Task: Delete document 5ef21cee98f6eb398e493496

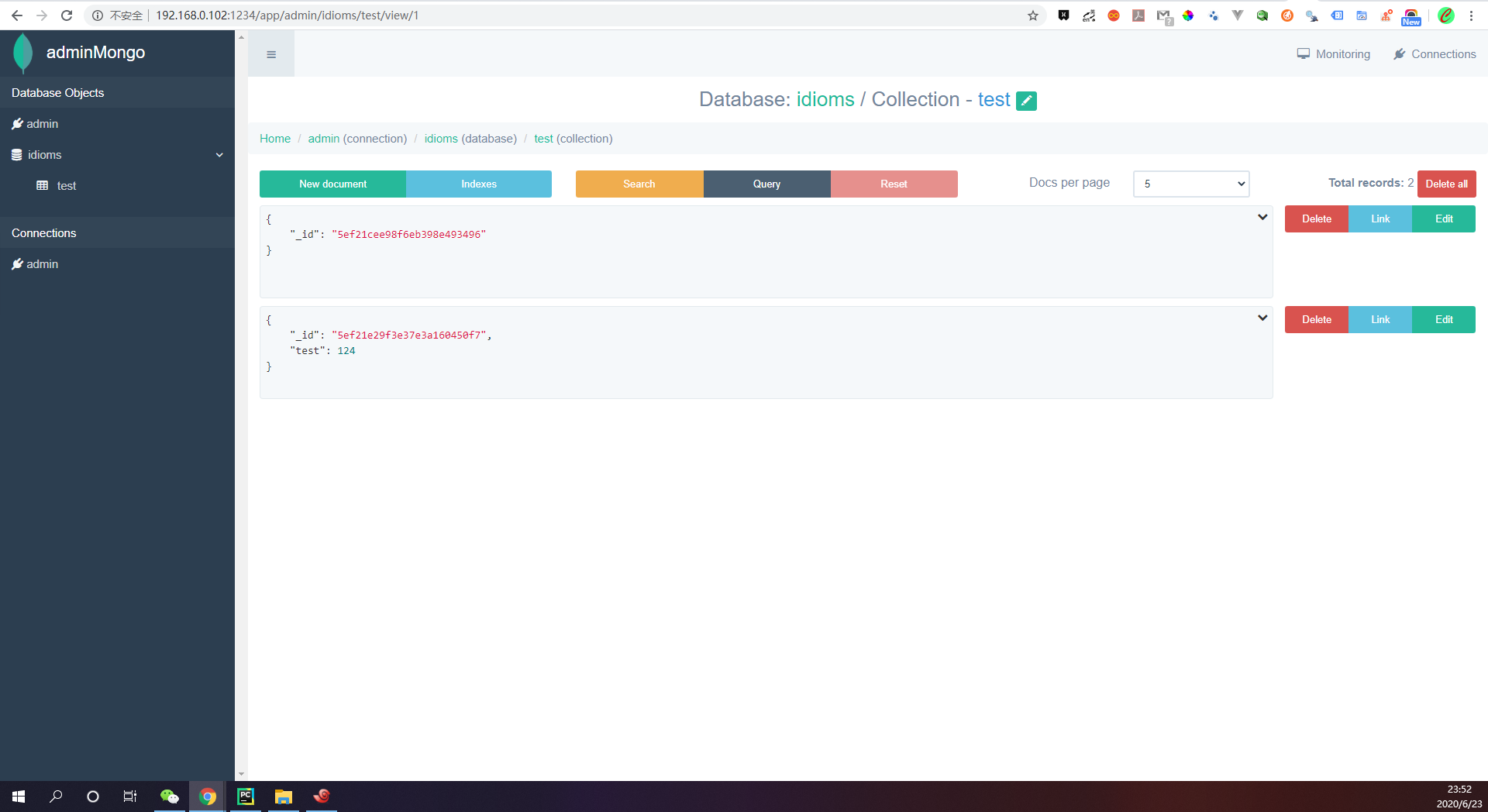Action: click(1317, 219)
